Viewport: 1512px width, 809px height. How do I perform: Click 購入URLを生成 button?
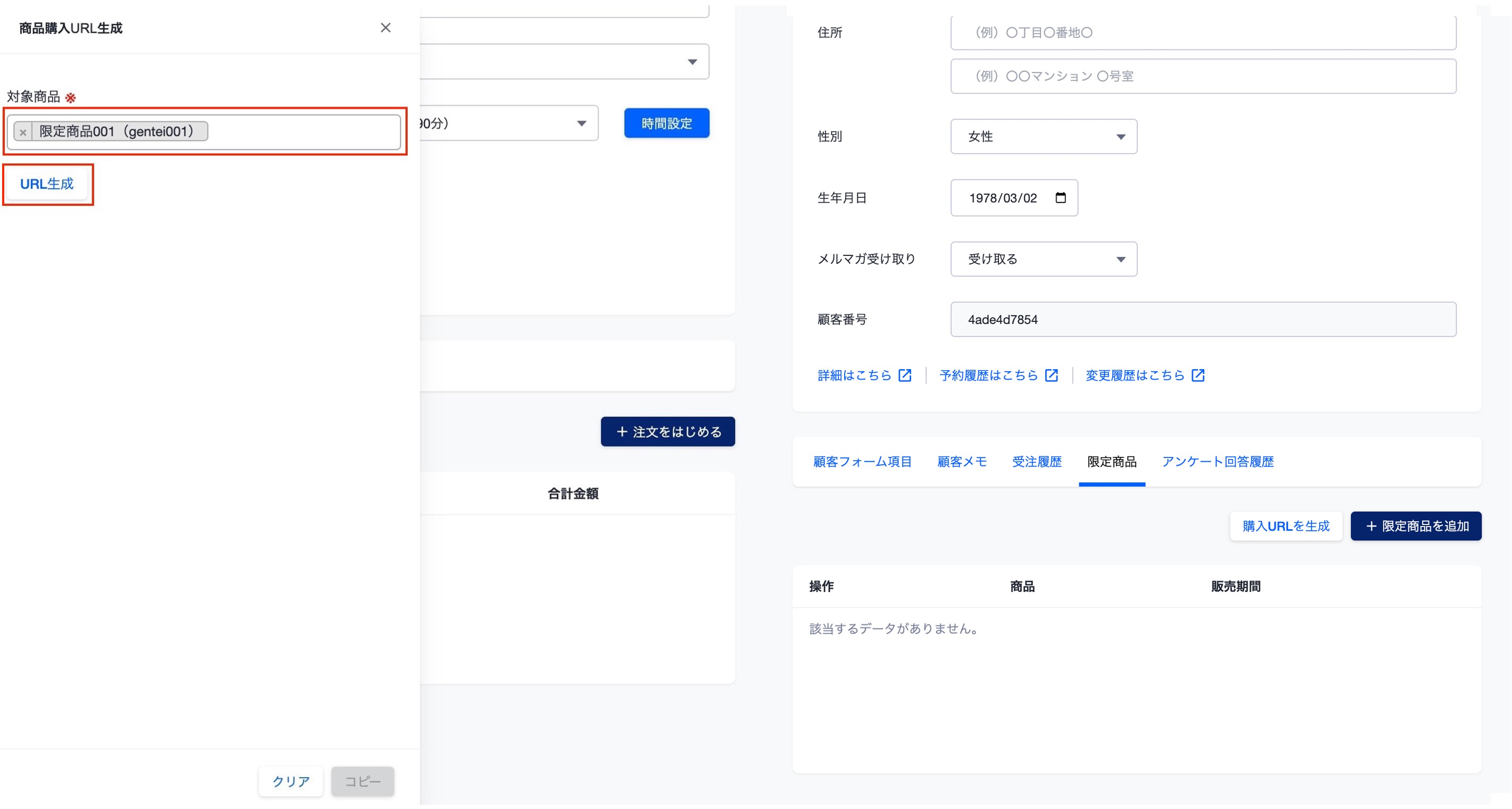pos(1286,527)
